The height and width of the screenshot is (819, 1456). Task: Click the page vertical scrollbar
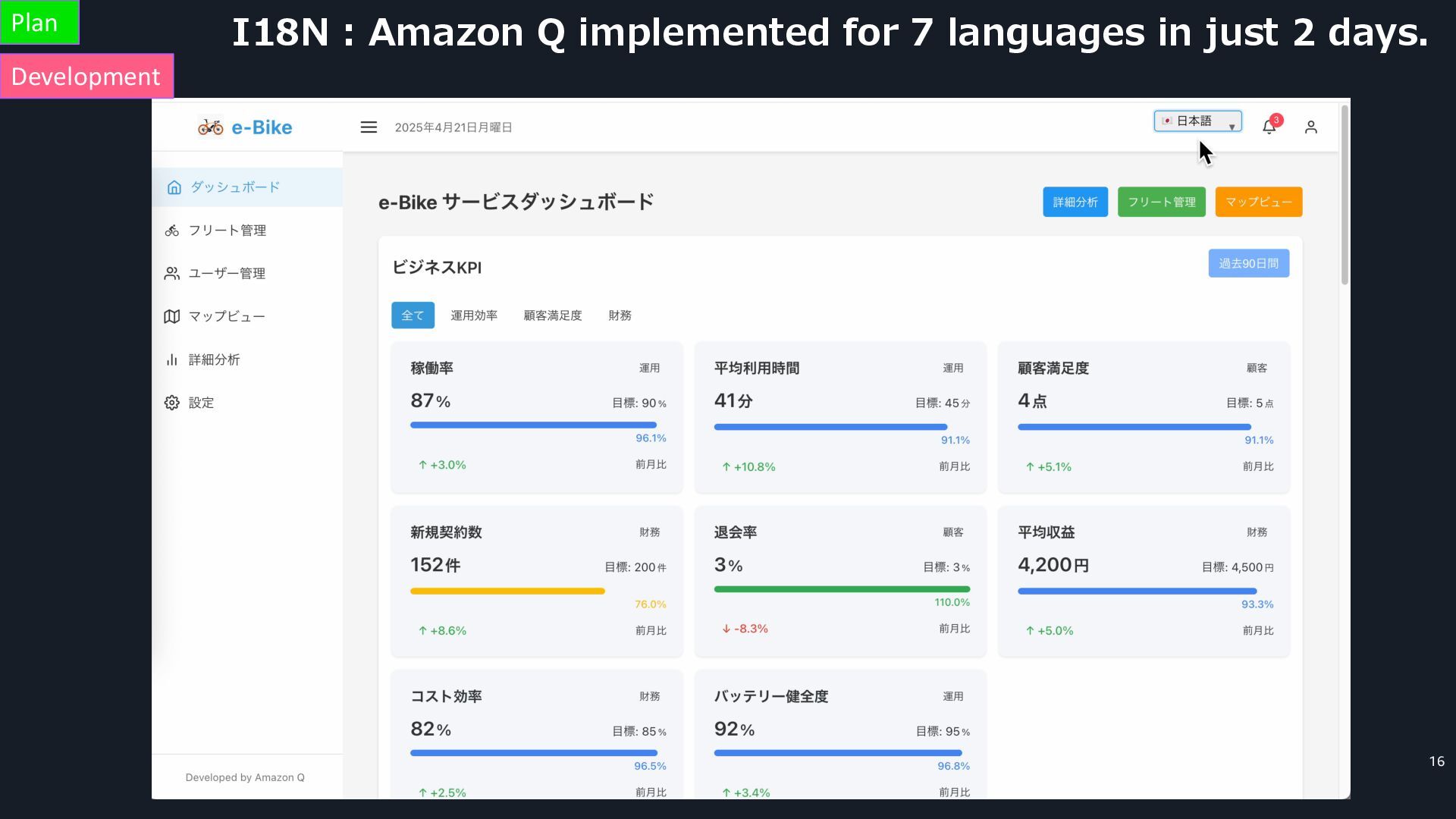point(1345,196)
